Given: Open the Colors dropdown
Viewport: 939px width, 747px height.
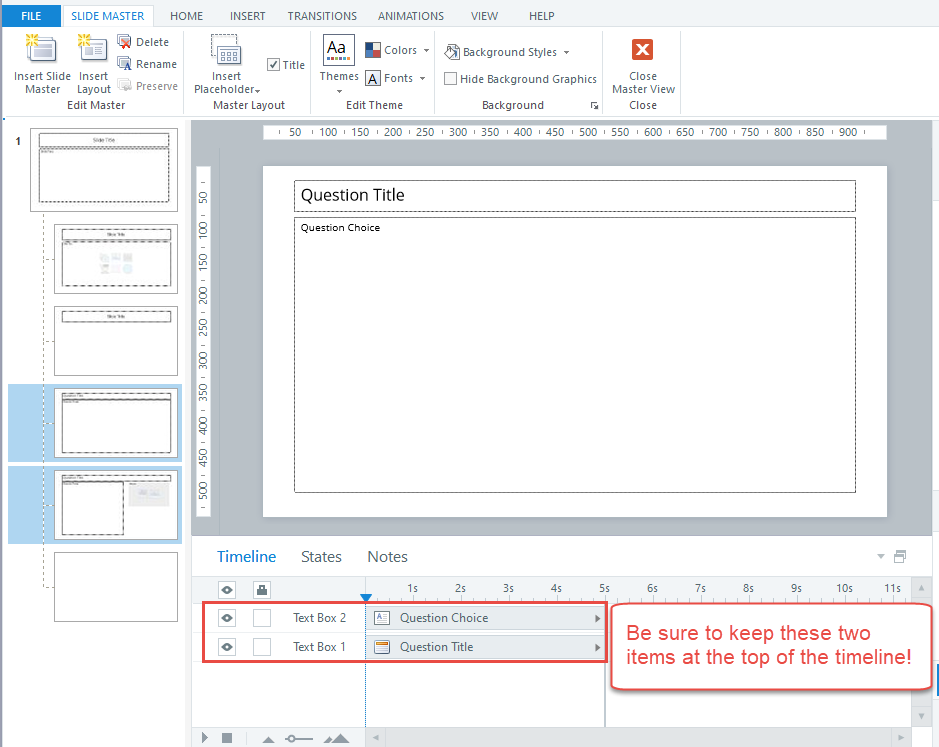Looking at the screenshot, I should [x=398, y=50].
